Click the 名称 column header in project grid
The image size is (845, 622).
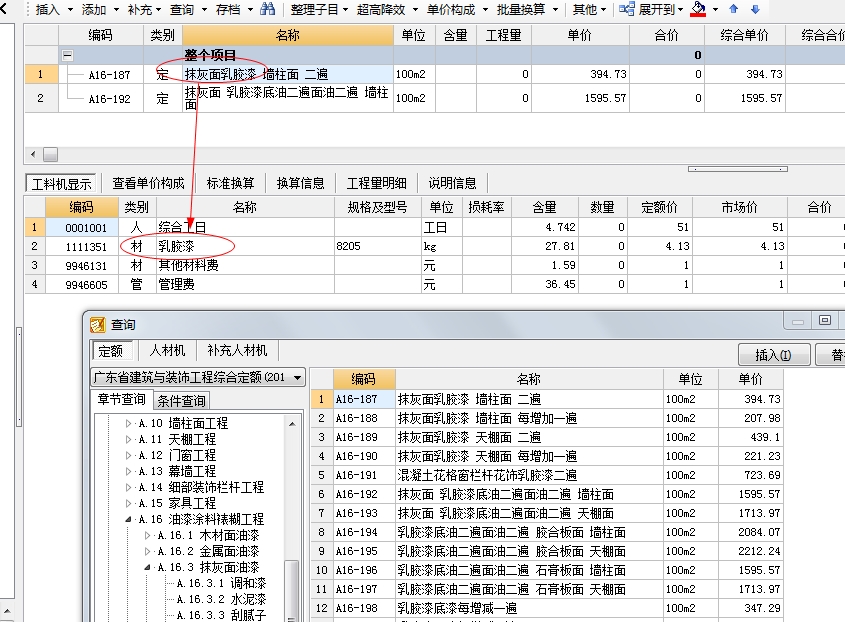point(288,36)
